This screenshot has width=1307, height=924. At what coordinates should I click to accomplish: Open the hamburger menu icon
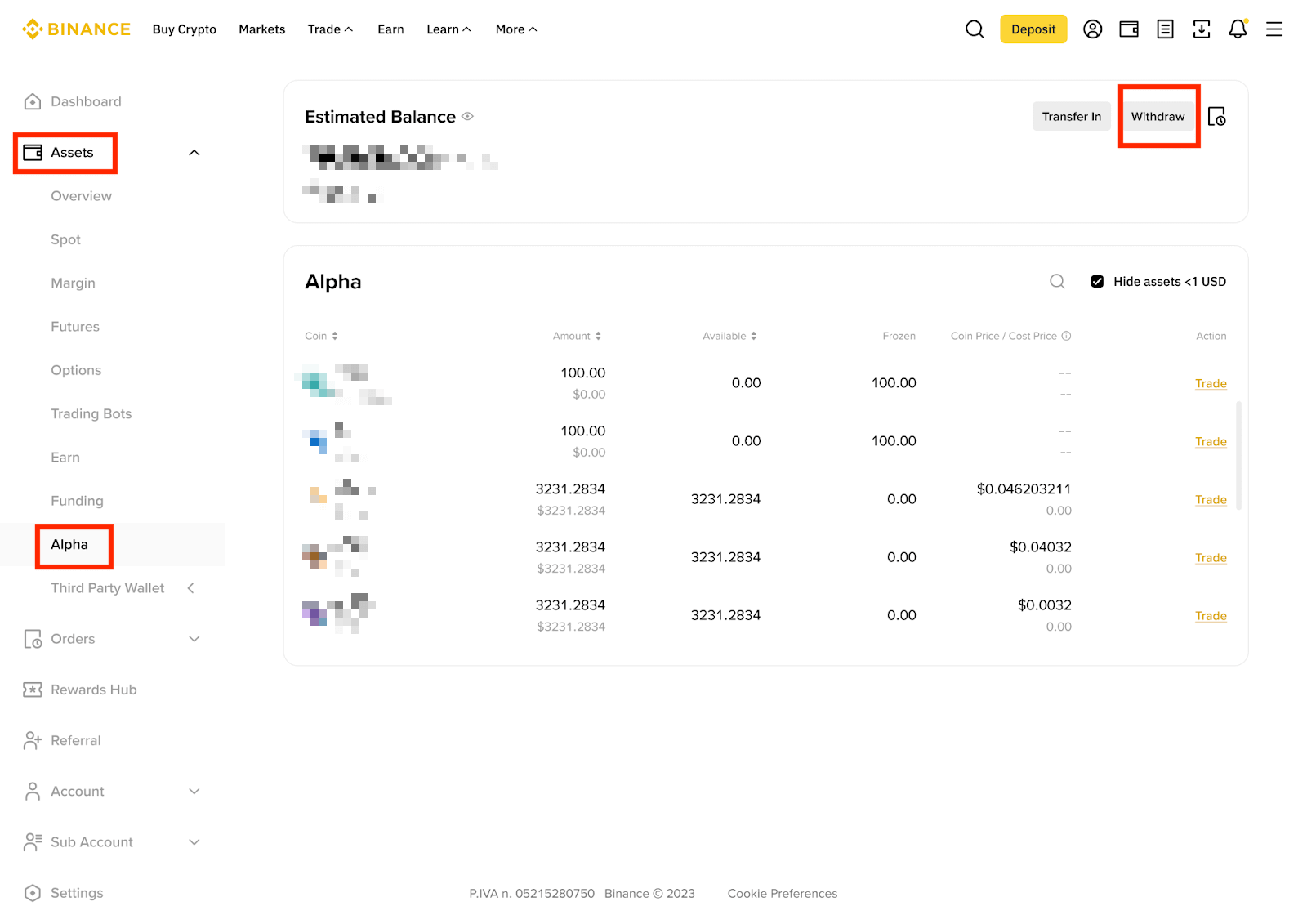tap(1274, 29)
